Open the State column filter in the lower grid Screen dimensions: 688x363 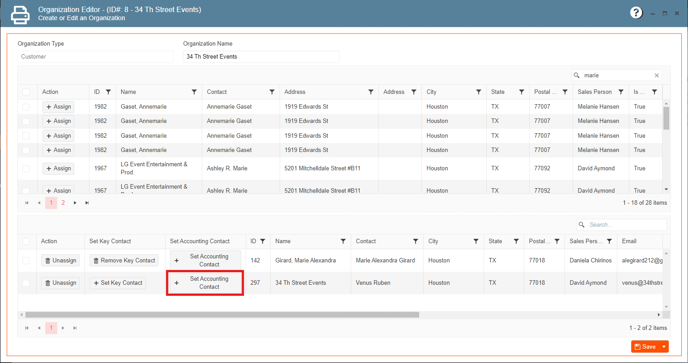516,241
